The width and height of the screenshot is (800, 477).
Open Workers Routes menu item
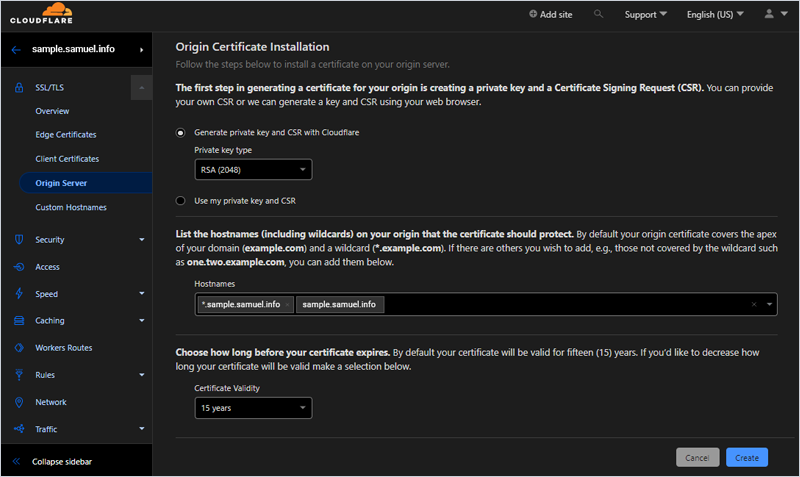tap(64, 347)
